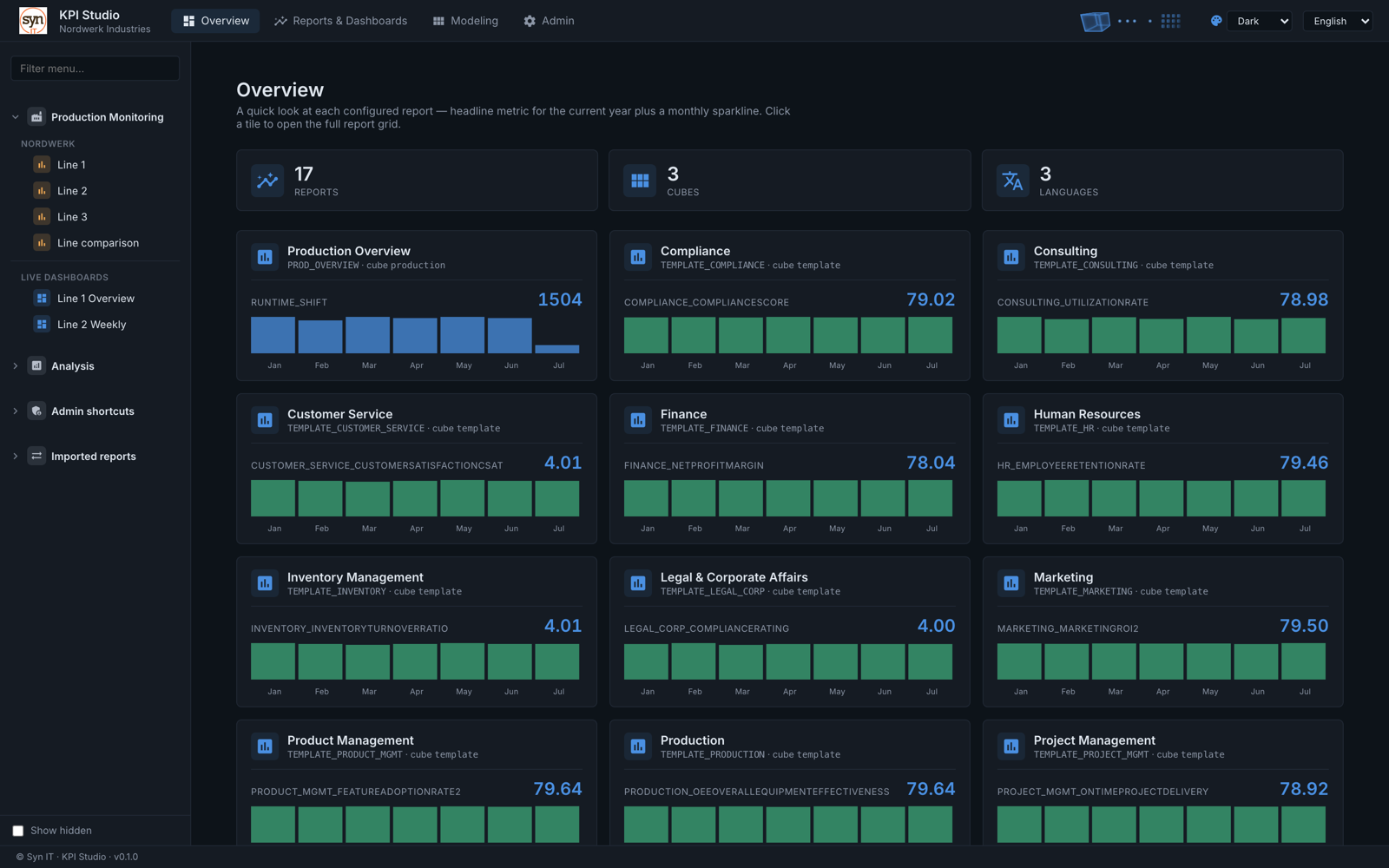Expand the Imported reports group

(15, 457)
